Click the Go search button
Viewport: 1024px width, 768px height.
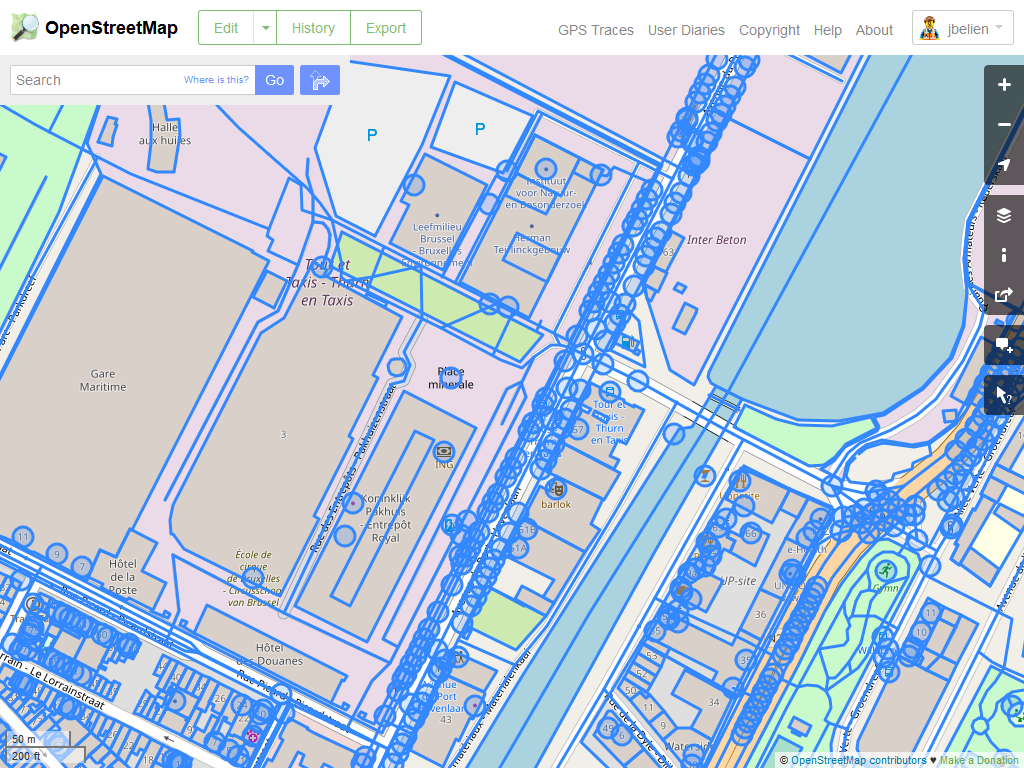coord(274,80)
